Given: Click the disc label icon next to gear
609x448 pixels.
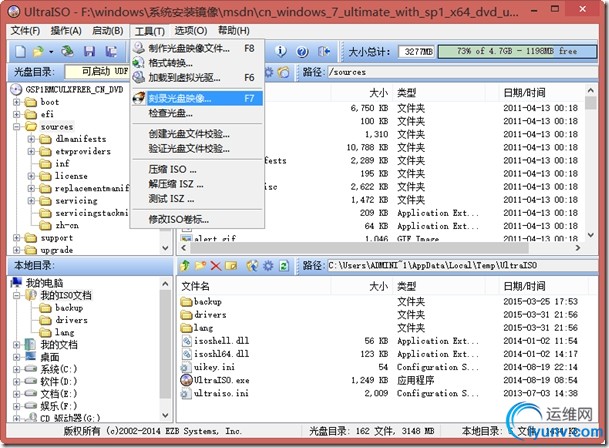Looking at the screenshot, I should point(284,72).
